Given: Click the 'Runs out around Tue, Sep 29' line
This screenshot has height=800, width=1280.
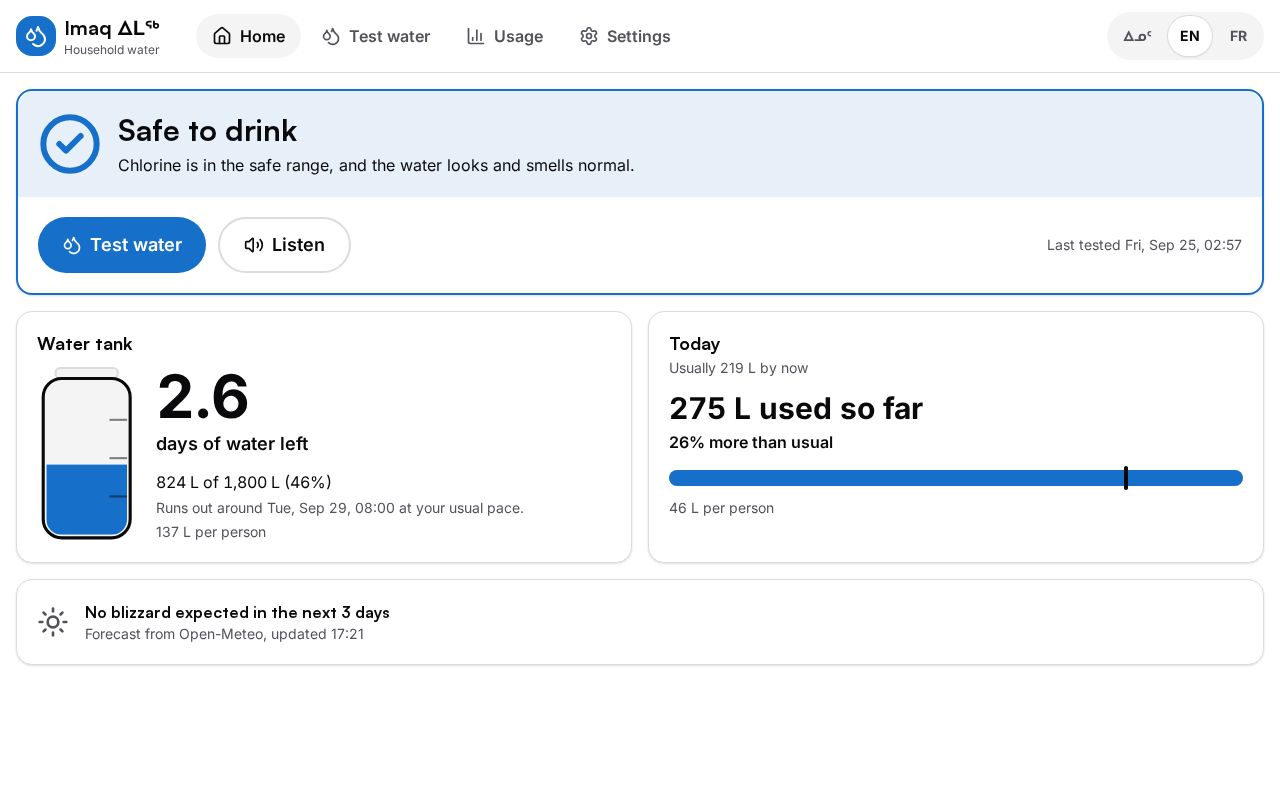Looking at the screenshot, I should [x=340, y=508].
